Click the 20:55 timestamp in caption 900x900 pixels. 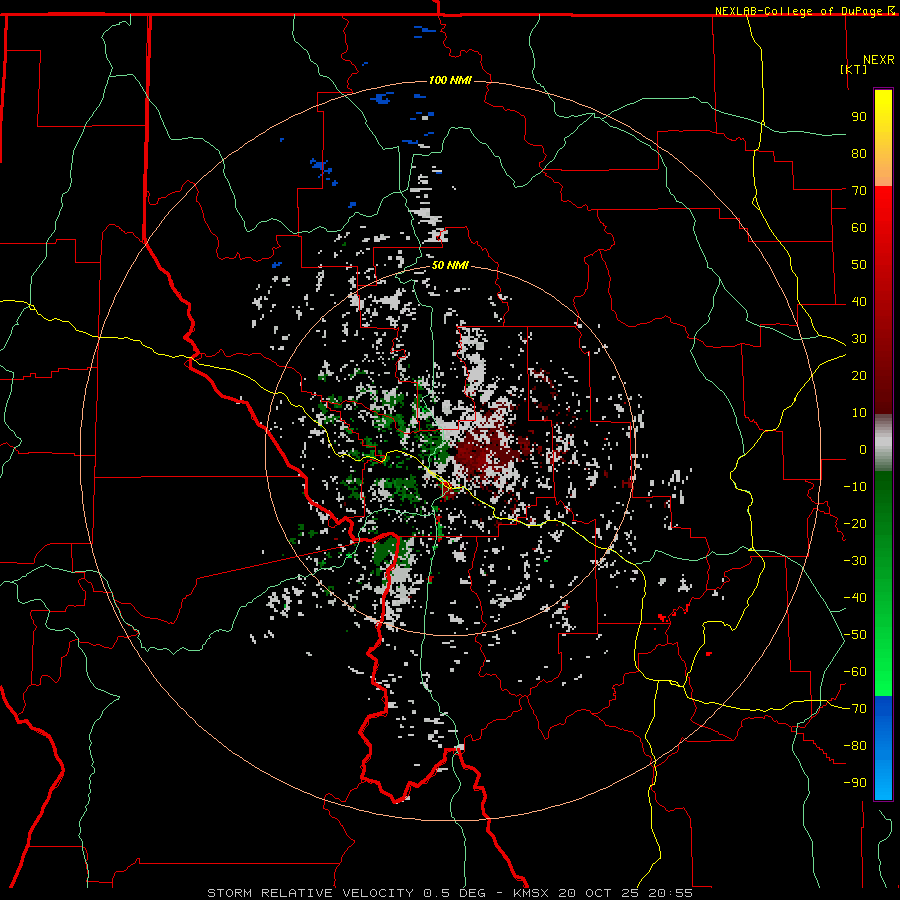[x=670, y=893]
